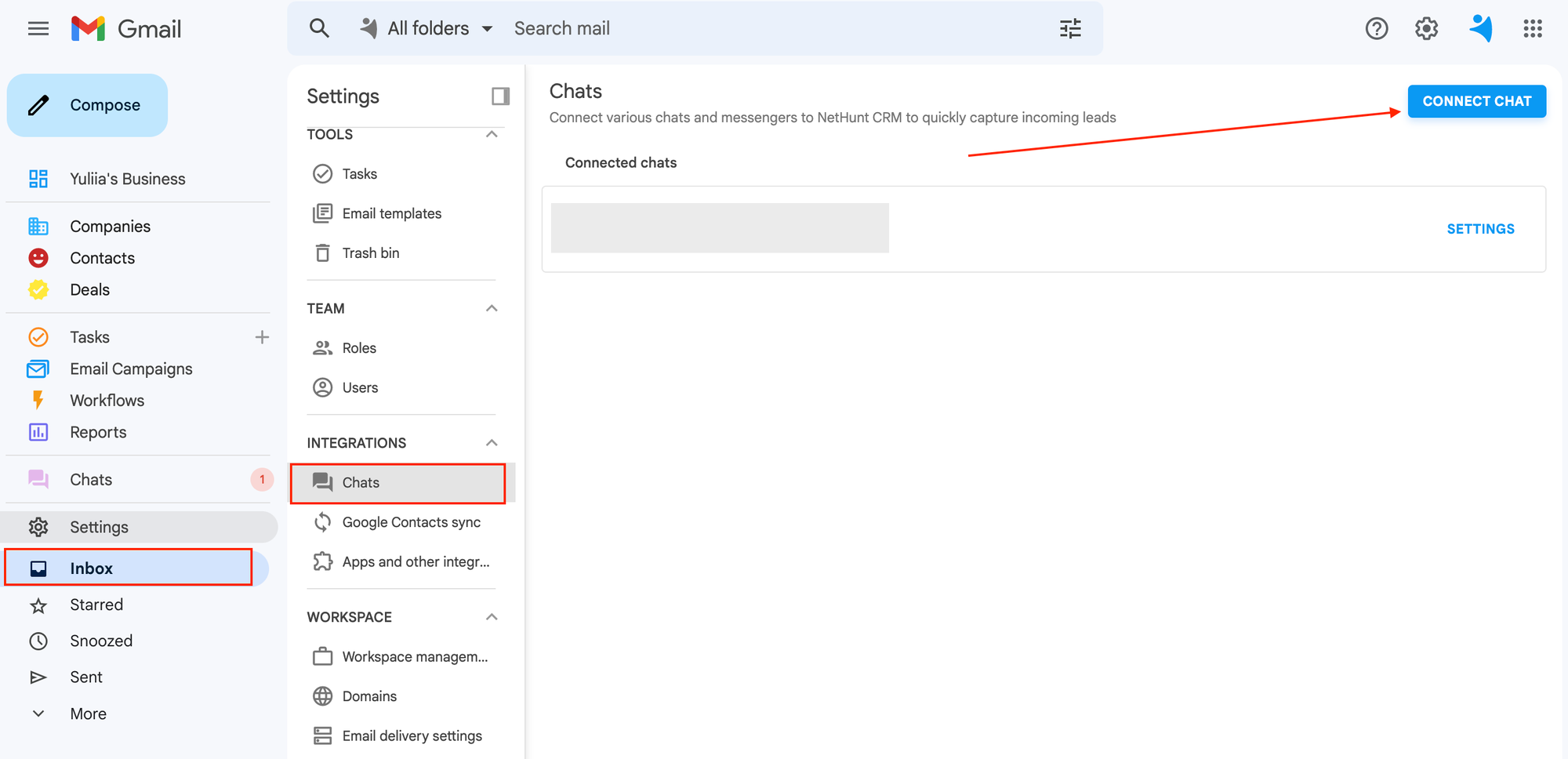Click the Email Campaigns envelope icon
The width and height of the screenshot is (1568, 759).
tap(38, 369)
